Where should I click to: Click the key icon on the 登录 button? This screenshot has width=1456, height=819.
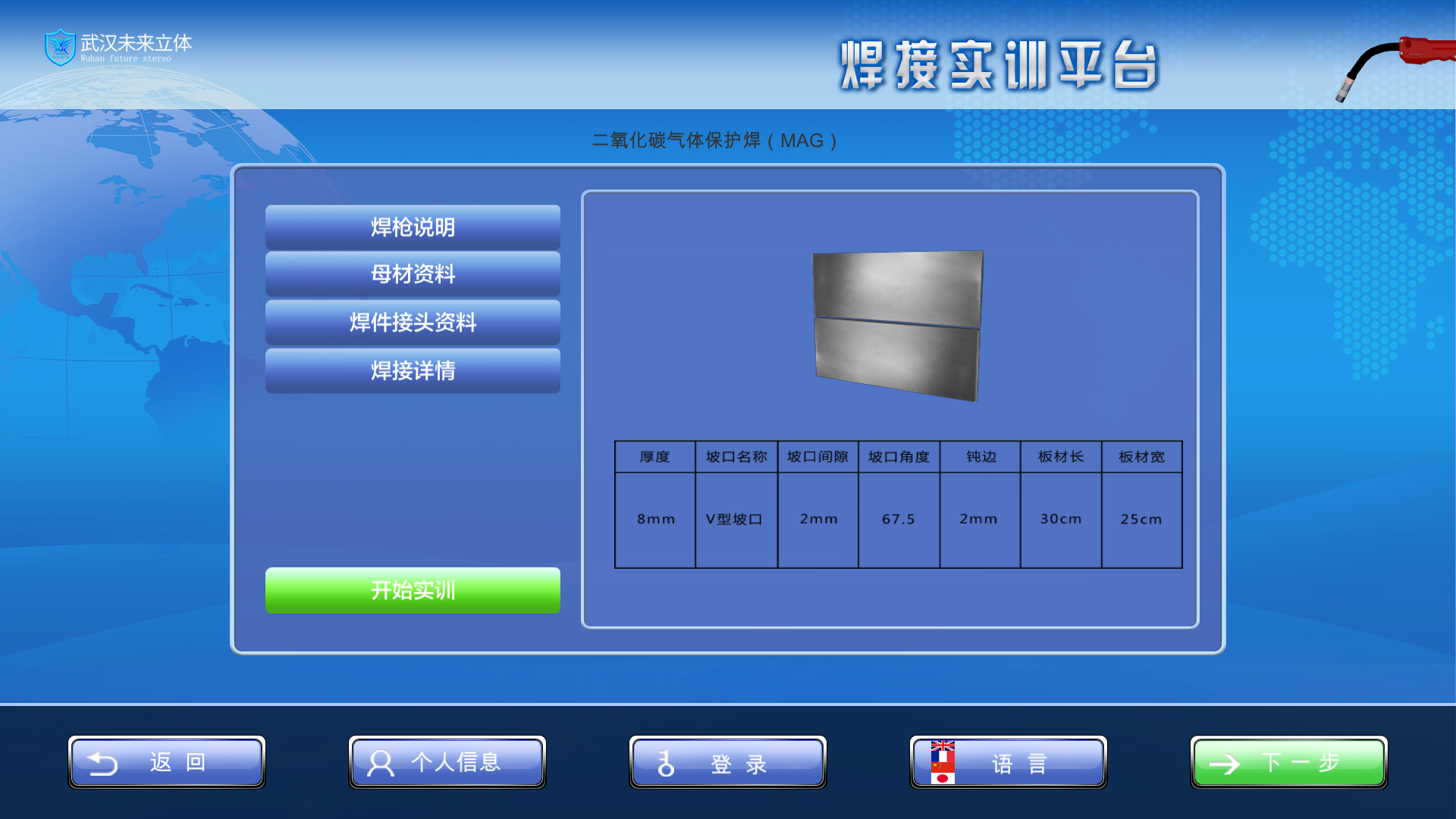[x=665, y=763]
